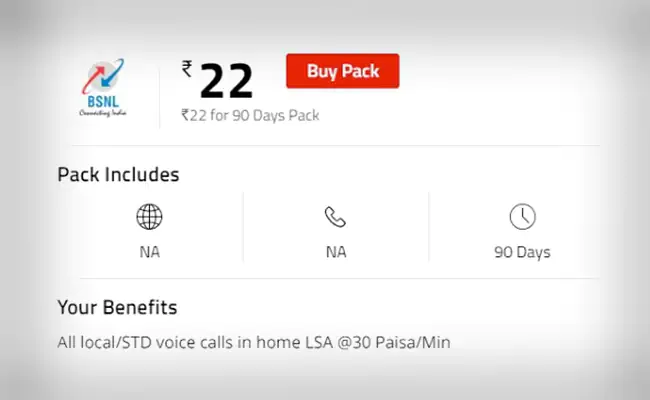Click the blue BSNL lettering in logo

(103, 102)
